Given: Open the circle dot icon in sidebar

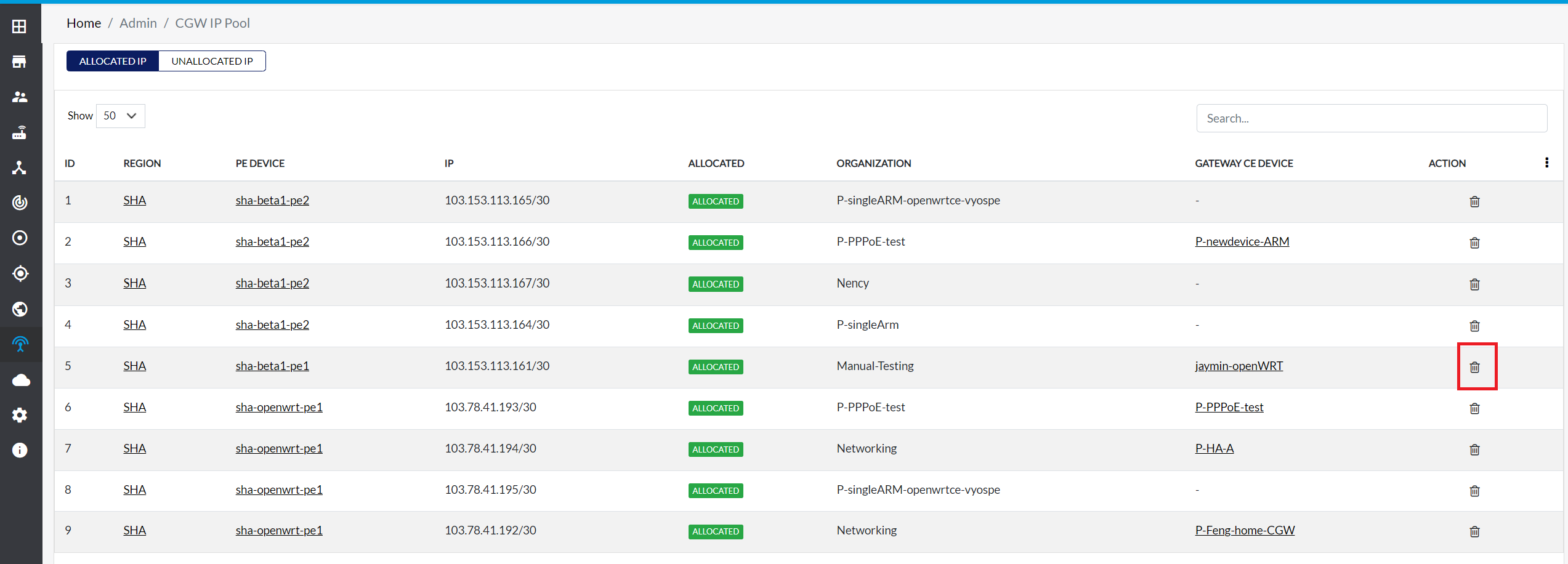Looking at the screenshot, I should [x=20, y=238].
